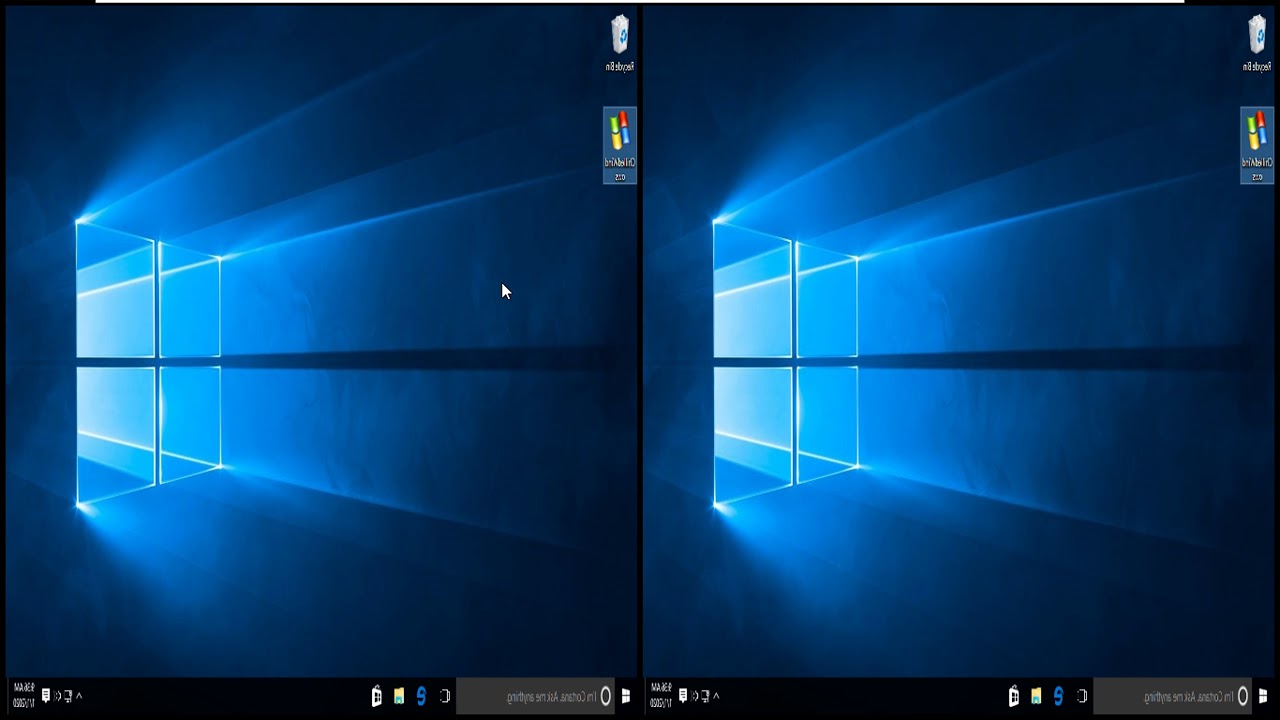Expand hidden tray icons on the left desktop

pos(79,696)
